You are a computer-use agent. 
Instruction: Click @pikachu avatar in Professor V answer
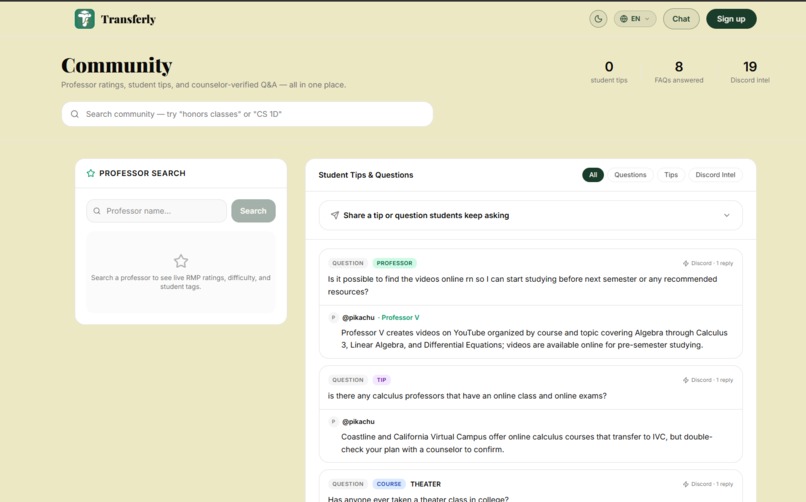tap(333, 318)
